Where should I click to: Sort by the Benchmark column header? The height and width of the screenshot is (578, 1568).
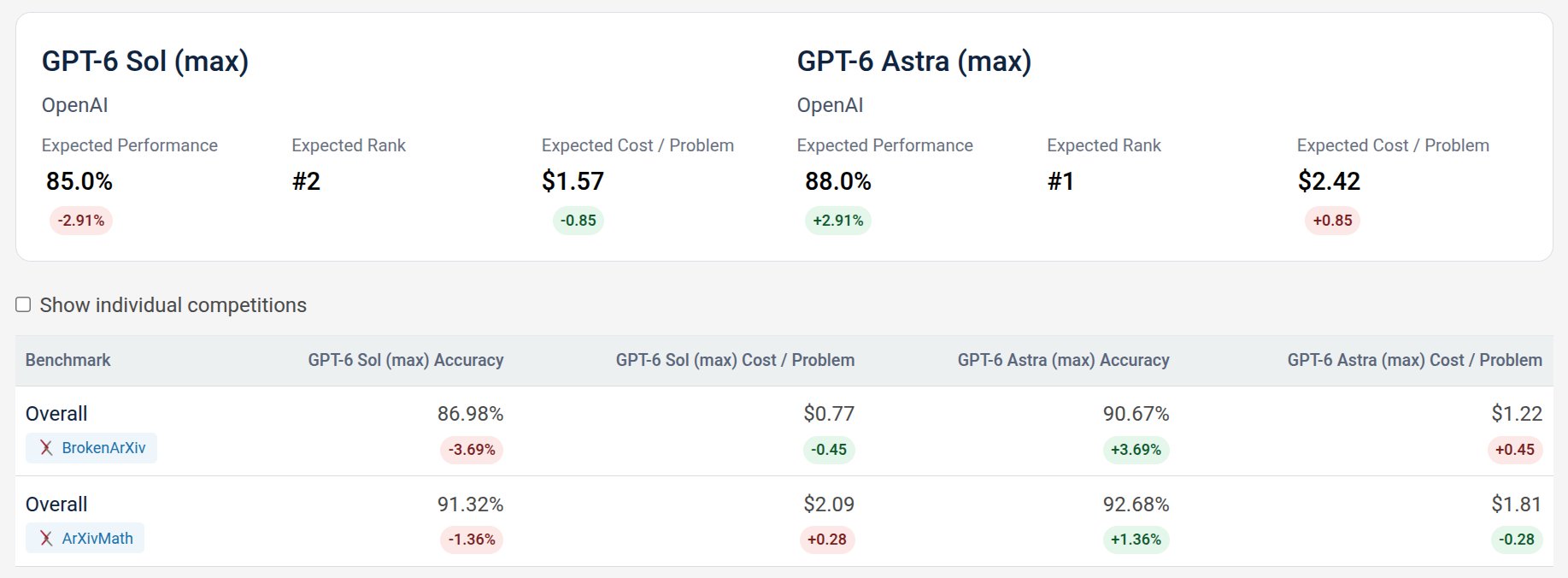68,360
